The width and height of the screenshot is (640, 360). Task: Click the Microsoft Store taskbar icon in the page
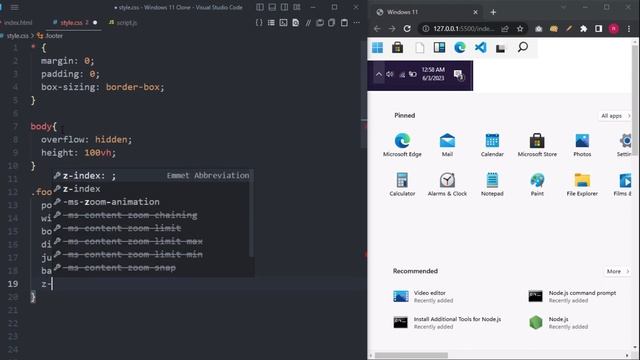click(x=398, y=48)
